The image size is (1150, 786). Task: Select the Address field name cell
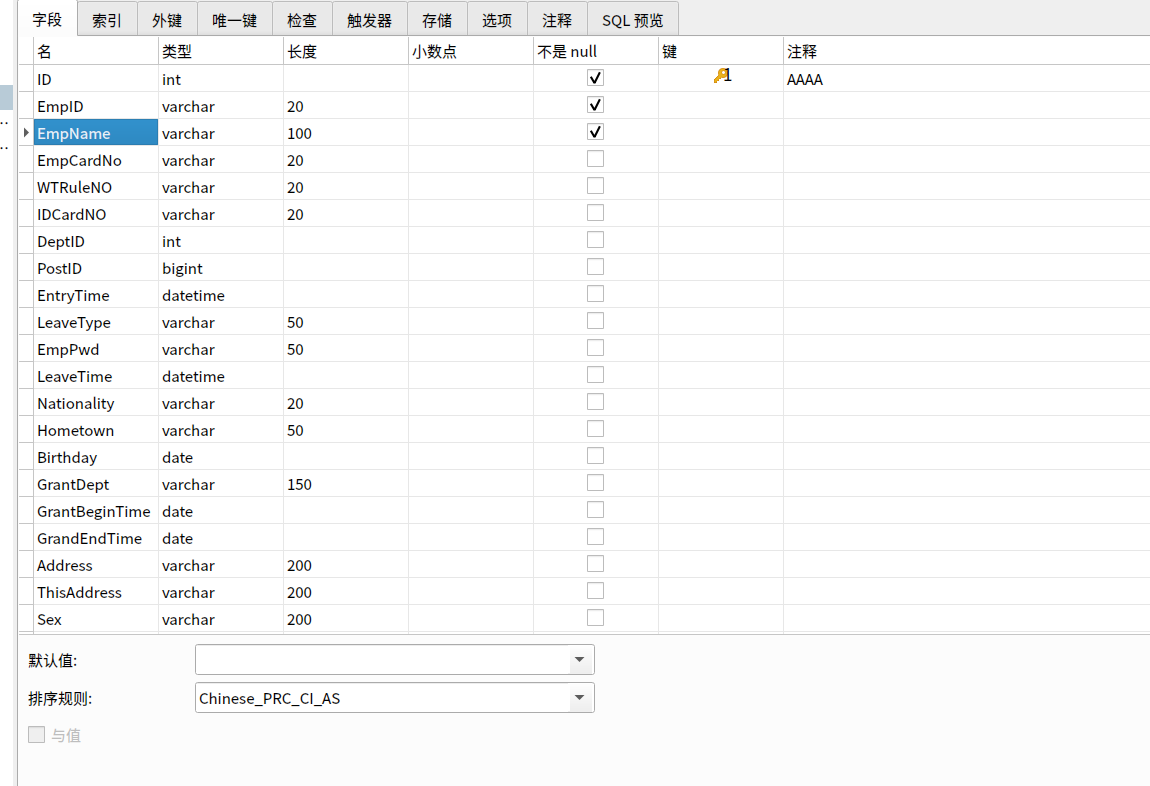[95, 566]
